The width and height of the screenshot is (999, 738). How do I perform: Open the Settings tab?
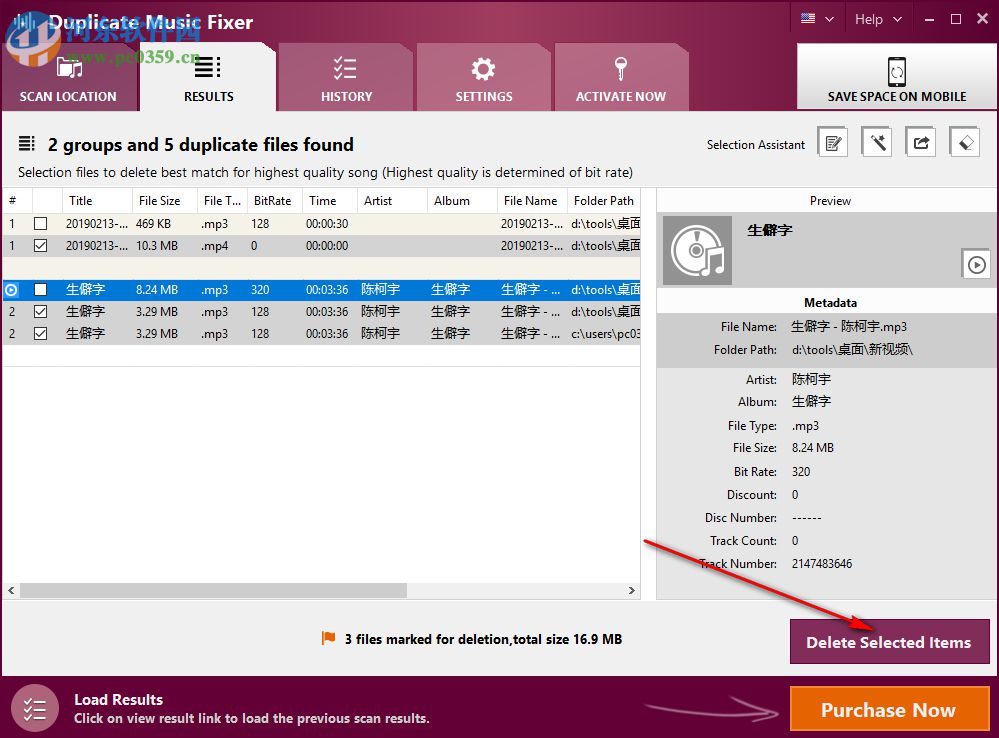pos(484,77)
